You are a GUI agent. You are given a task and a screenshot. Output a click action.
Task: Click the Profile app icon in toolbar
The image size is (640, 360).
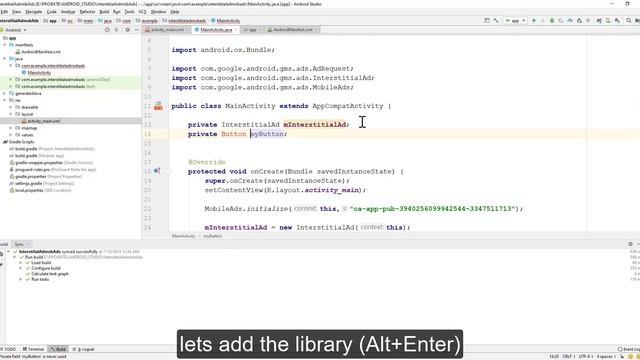(x=570, y=20)
